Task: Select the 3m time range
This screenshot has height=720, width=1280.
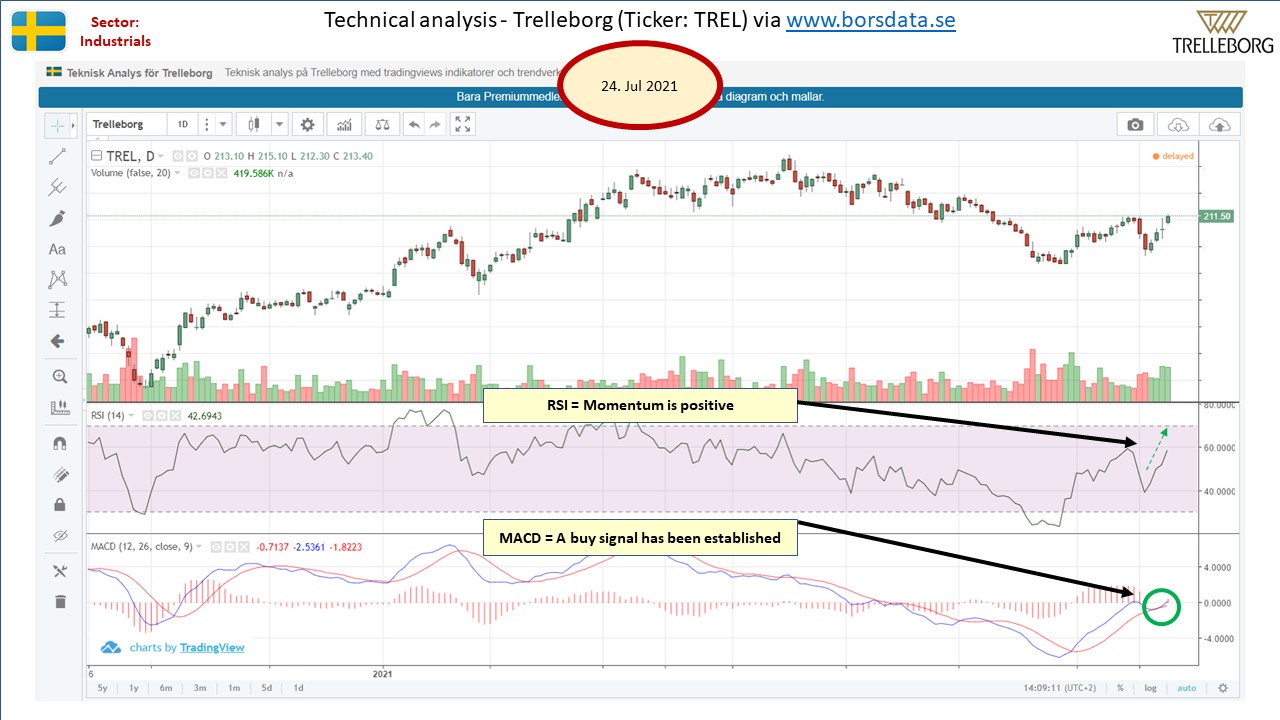Action: [x=200, y=688]
